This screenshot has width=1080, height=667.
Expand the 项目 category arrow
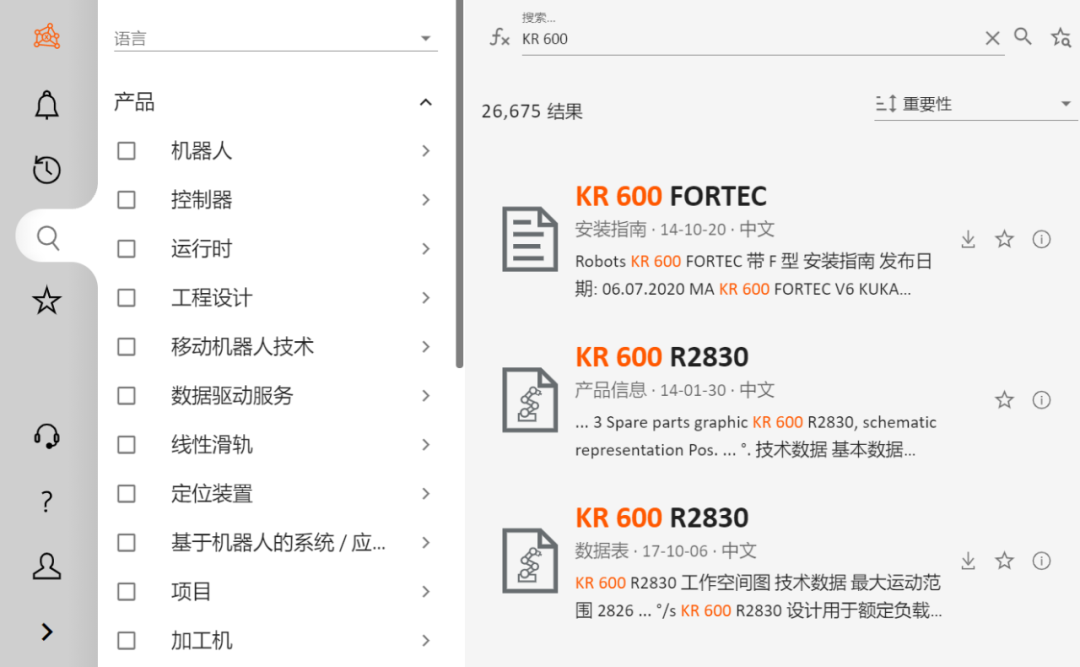(426, 591)
